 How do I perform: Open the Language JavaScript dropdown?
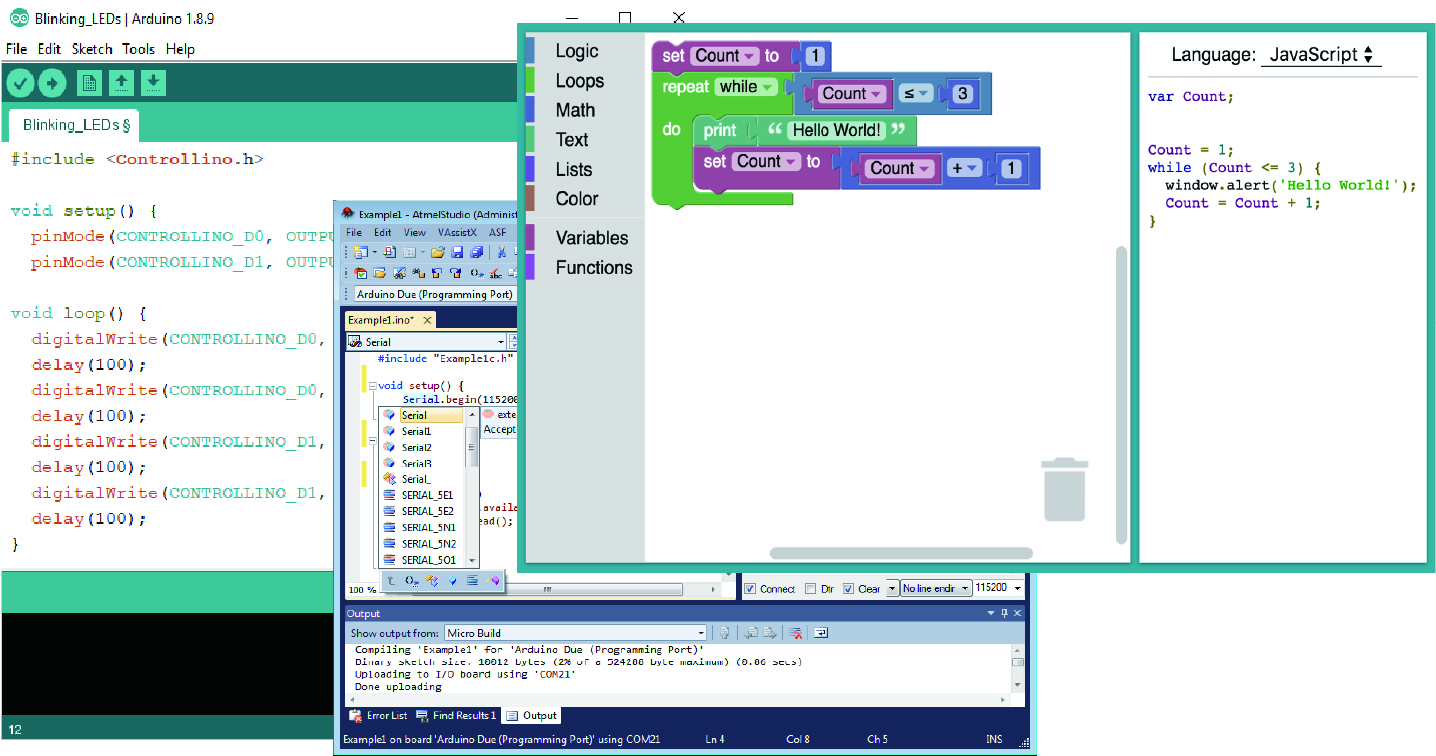tap(1320, 55)
